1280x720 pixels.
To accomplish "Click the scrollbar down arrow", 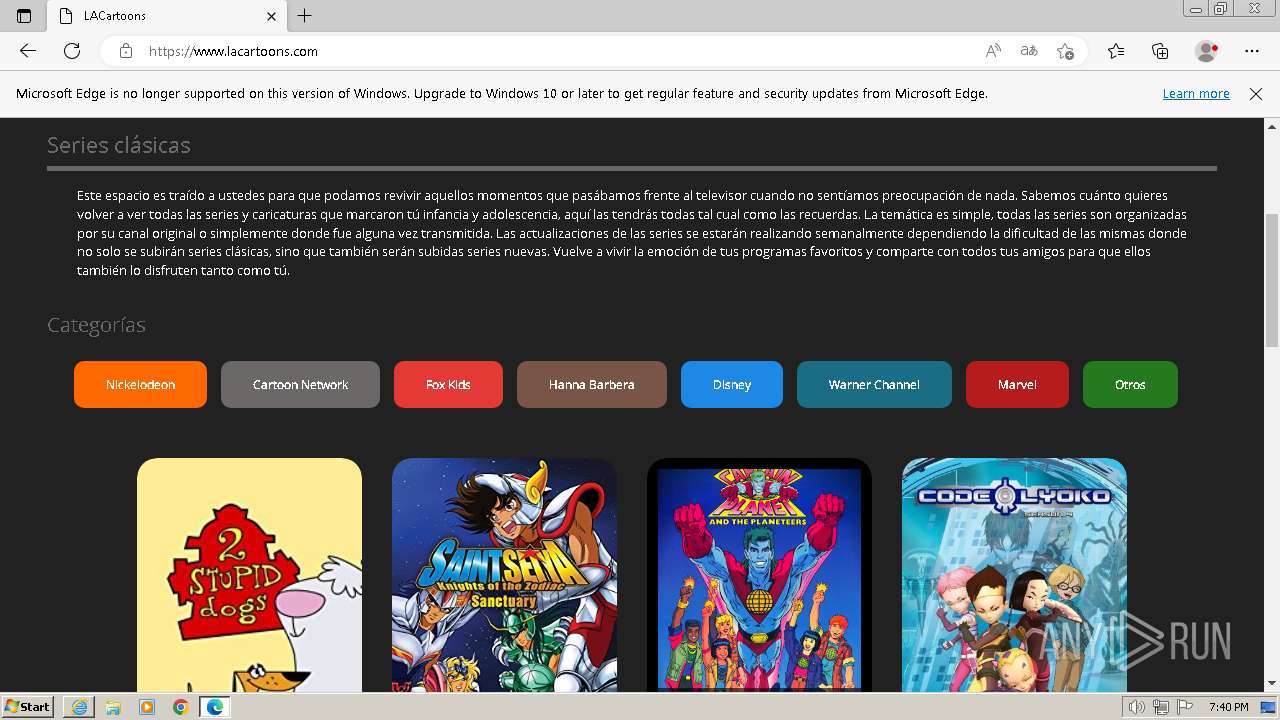I will coord(1271,683).
